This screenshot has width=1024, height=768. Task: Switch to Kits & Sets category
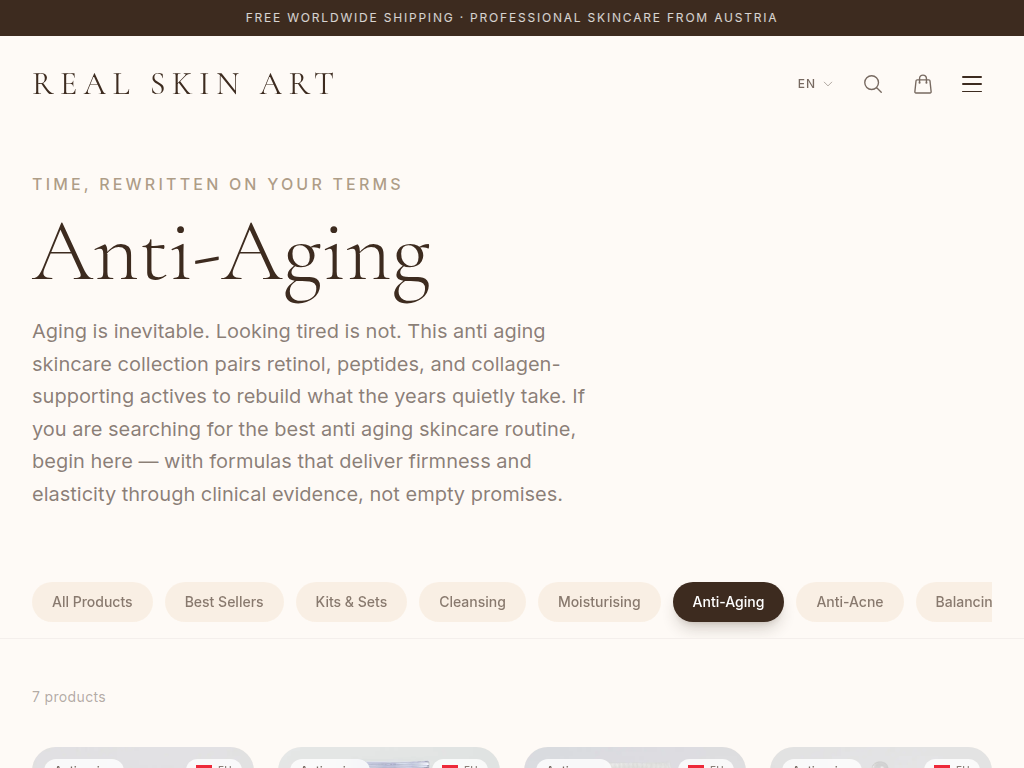pyautogui.click(x=351, y=602)
